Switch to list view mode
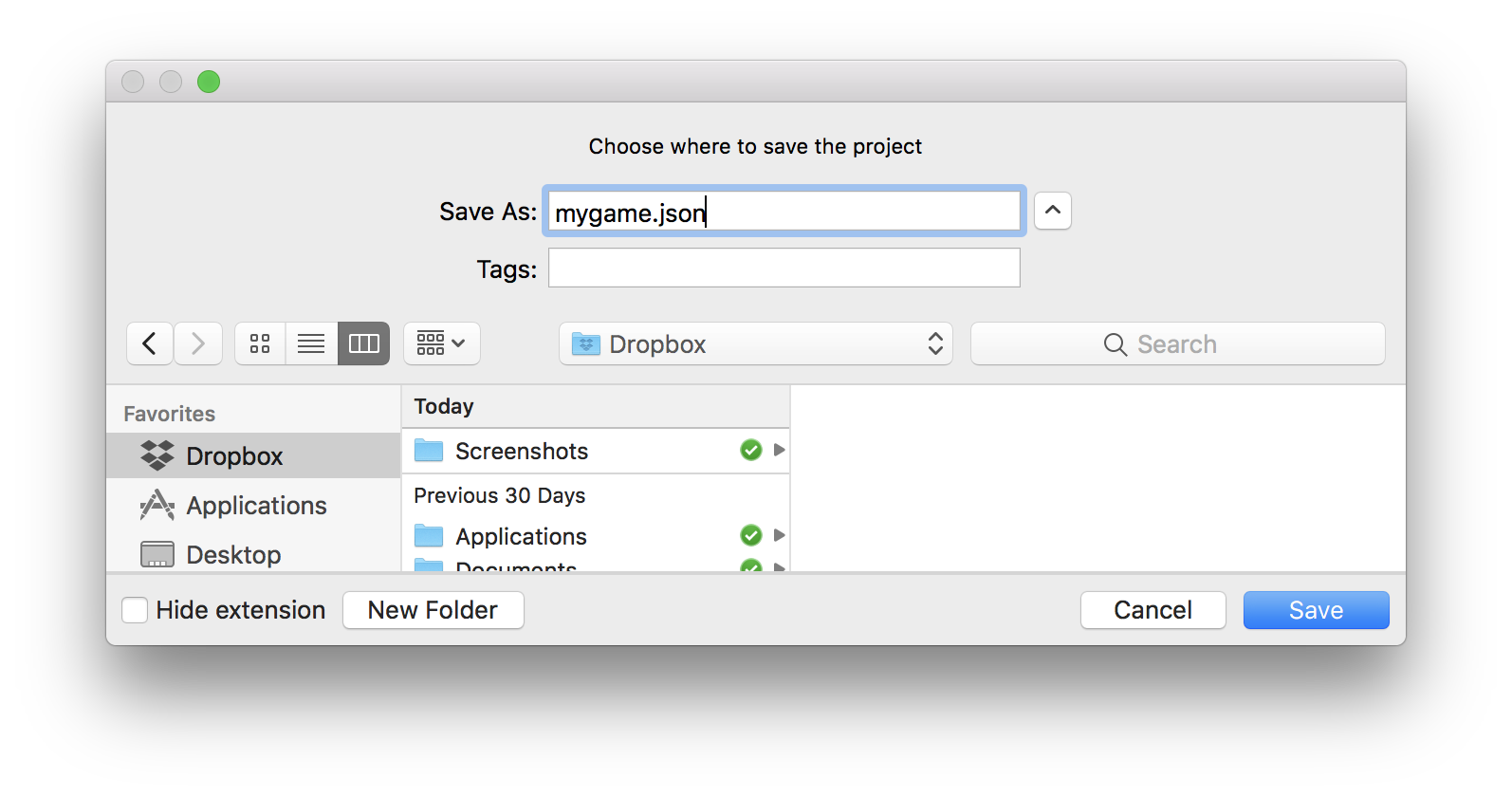Viewport: 1512px width, 797px height. coord(311,343)
